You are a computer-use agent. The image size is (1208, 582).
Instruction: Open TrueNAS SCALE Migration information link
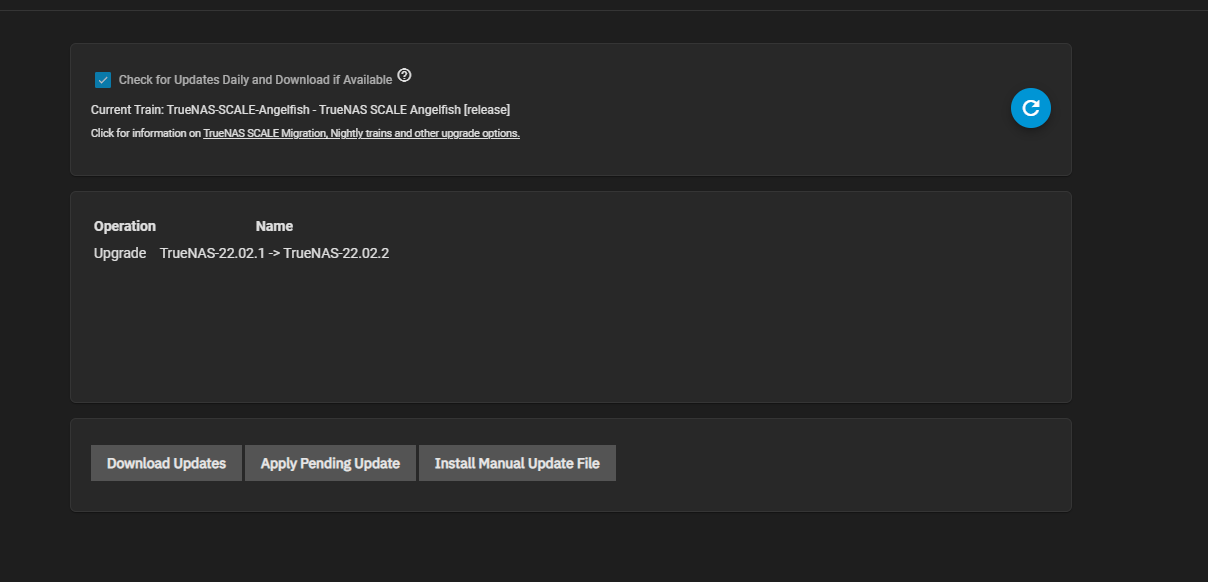point(361,133)
